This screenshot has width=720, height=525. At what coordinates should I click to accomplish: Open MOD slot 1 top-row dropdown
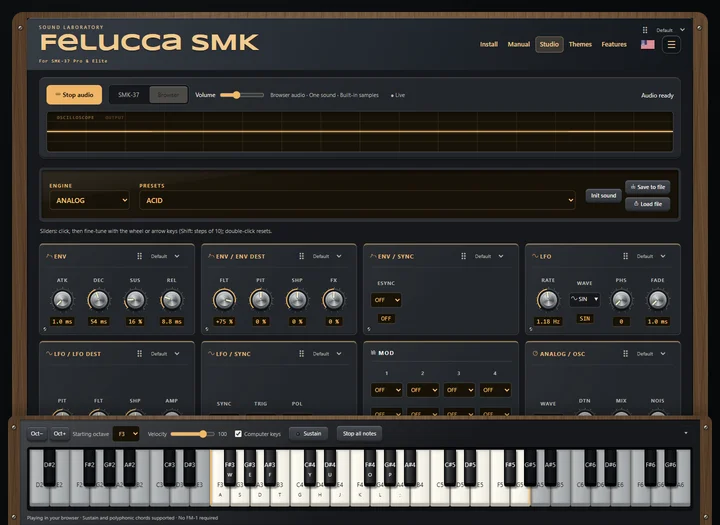[386, 390]
